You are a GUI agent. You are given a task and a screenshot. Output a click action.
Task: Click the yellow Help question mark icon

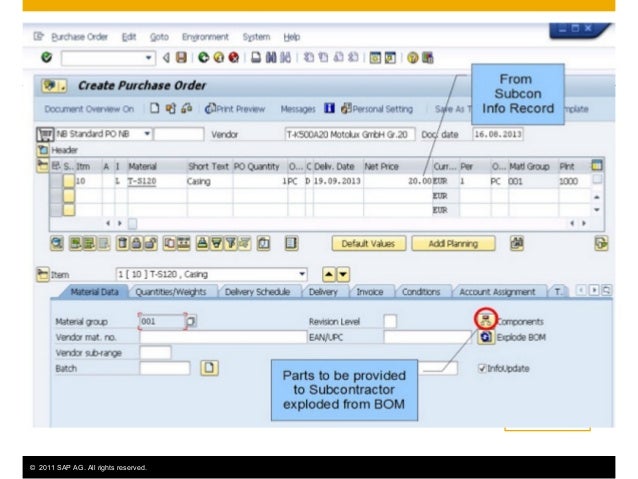pyautogui.click(x=413, y=57)
